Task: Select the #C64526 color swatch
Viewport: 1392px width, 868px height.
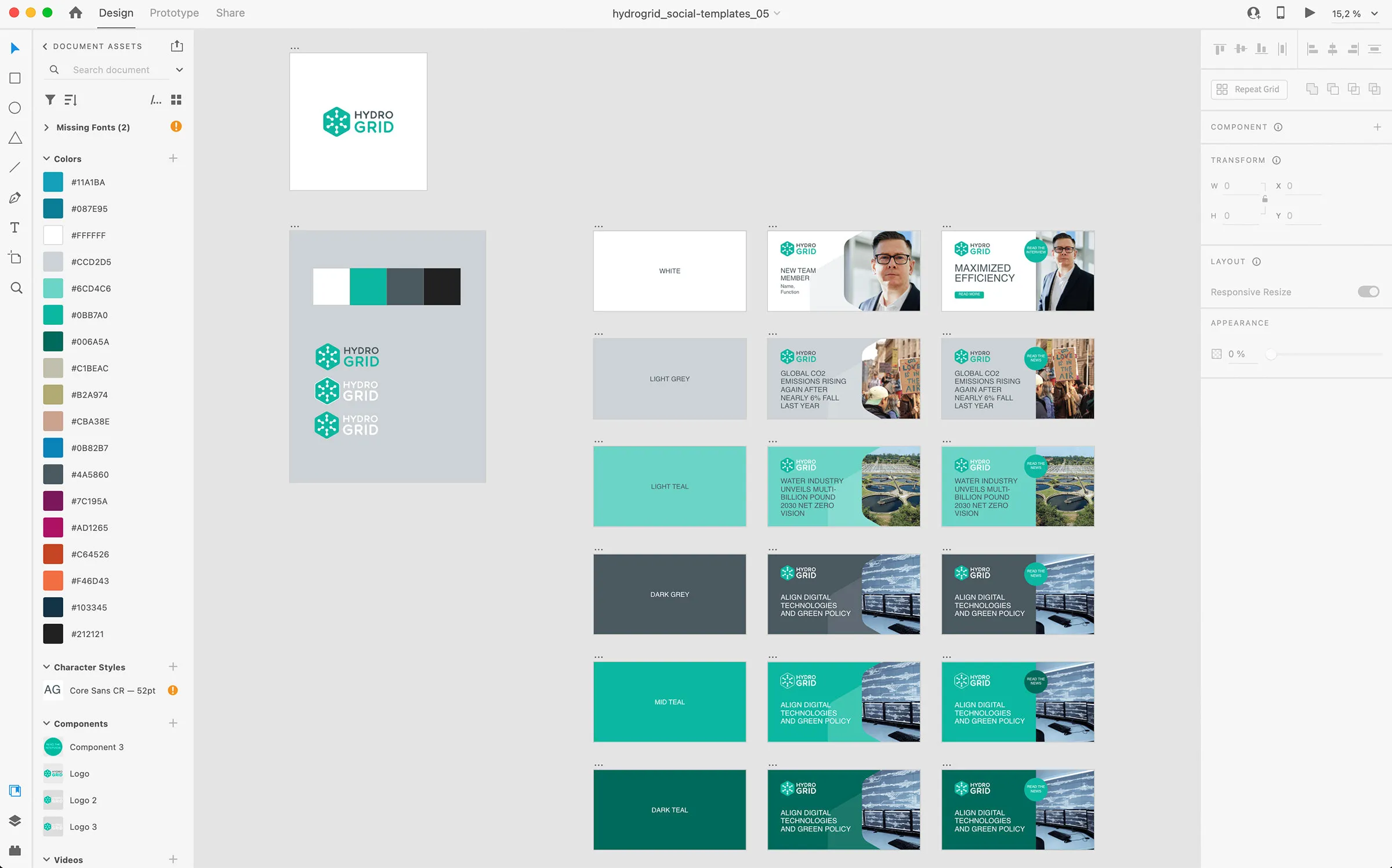Action: tap(53, 554)
